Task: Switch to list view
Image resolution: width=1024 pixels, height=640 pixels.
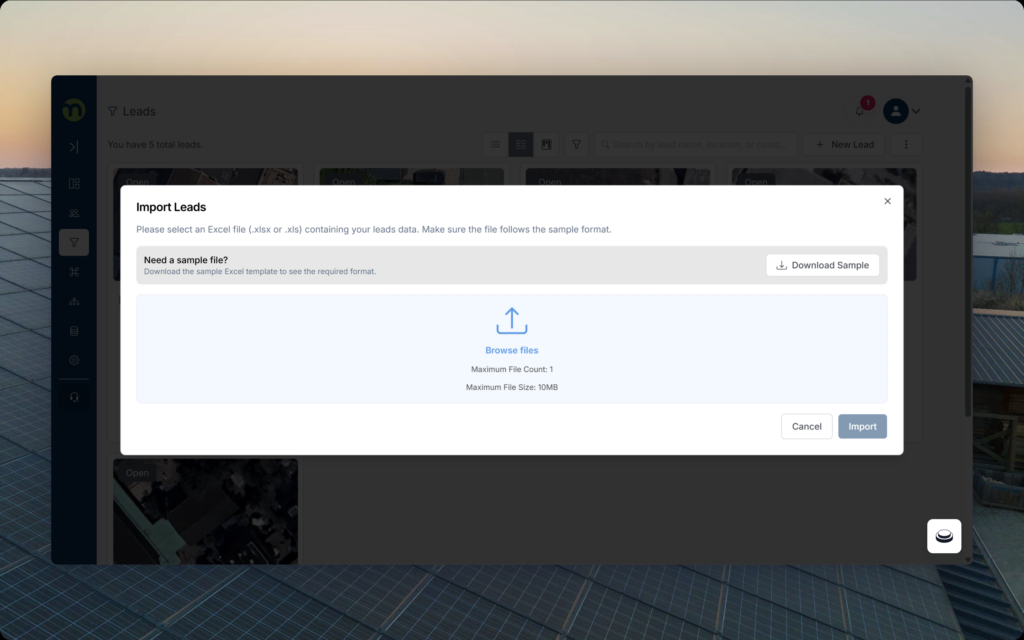Action: point(495,145)
